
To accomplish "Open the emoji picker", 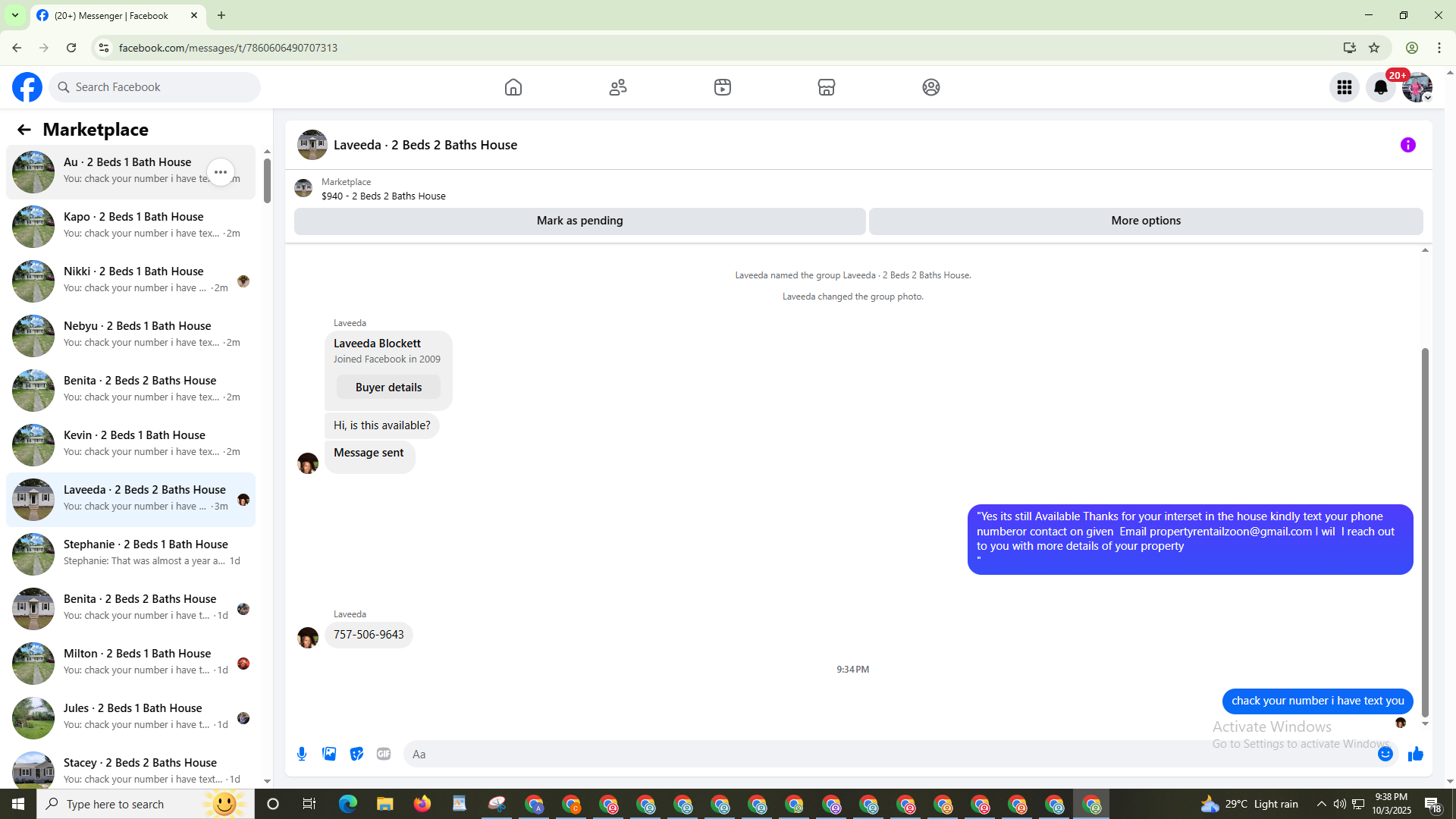I will click(x=1385, y=754).
